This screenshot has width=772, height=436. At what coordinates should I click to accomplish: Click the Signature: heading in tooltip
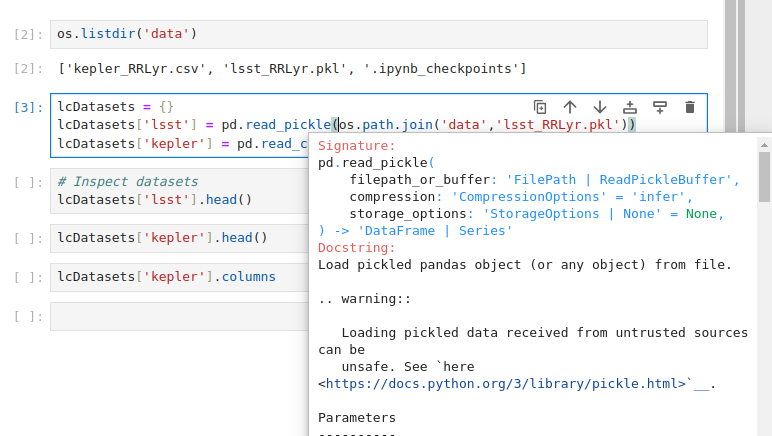click(356, 146)
